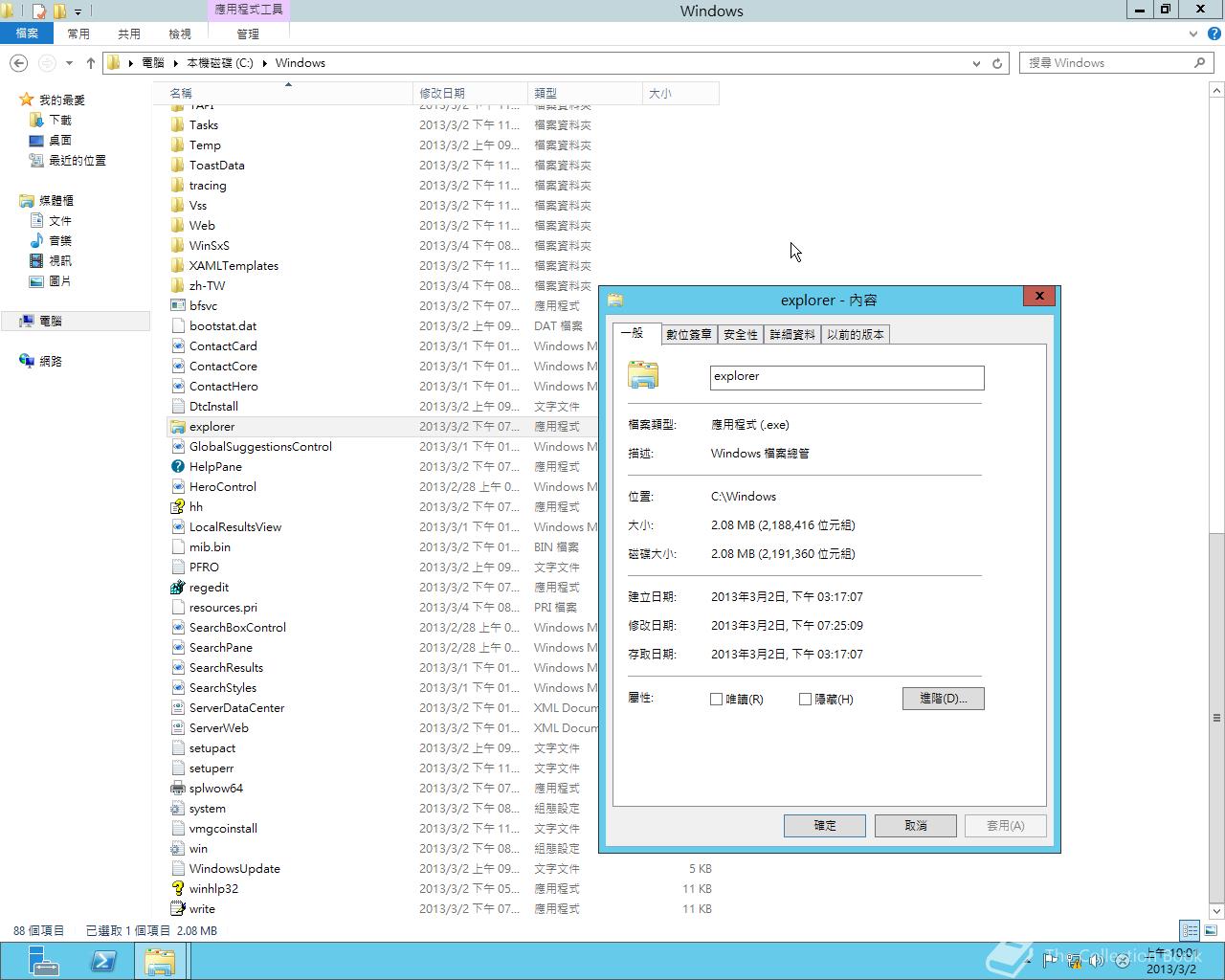Click the quick access Properties icon
The image size is (1225, 980).
click(x=39, y=11)
